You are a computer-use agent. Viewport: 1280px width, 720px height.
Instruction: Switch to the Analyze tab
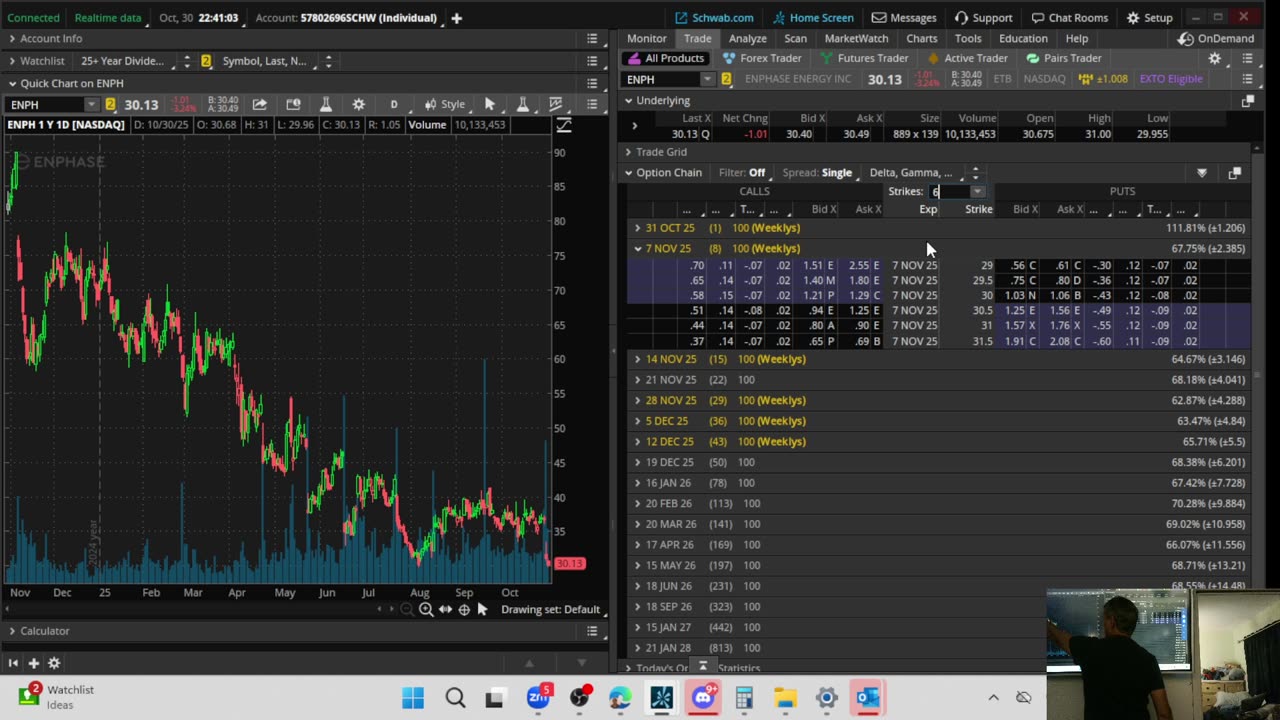pos(747,39)
